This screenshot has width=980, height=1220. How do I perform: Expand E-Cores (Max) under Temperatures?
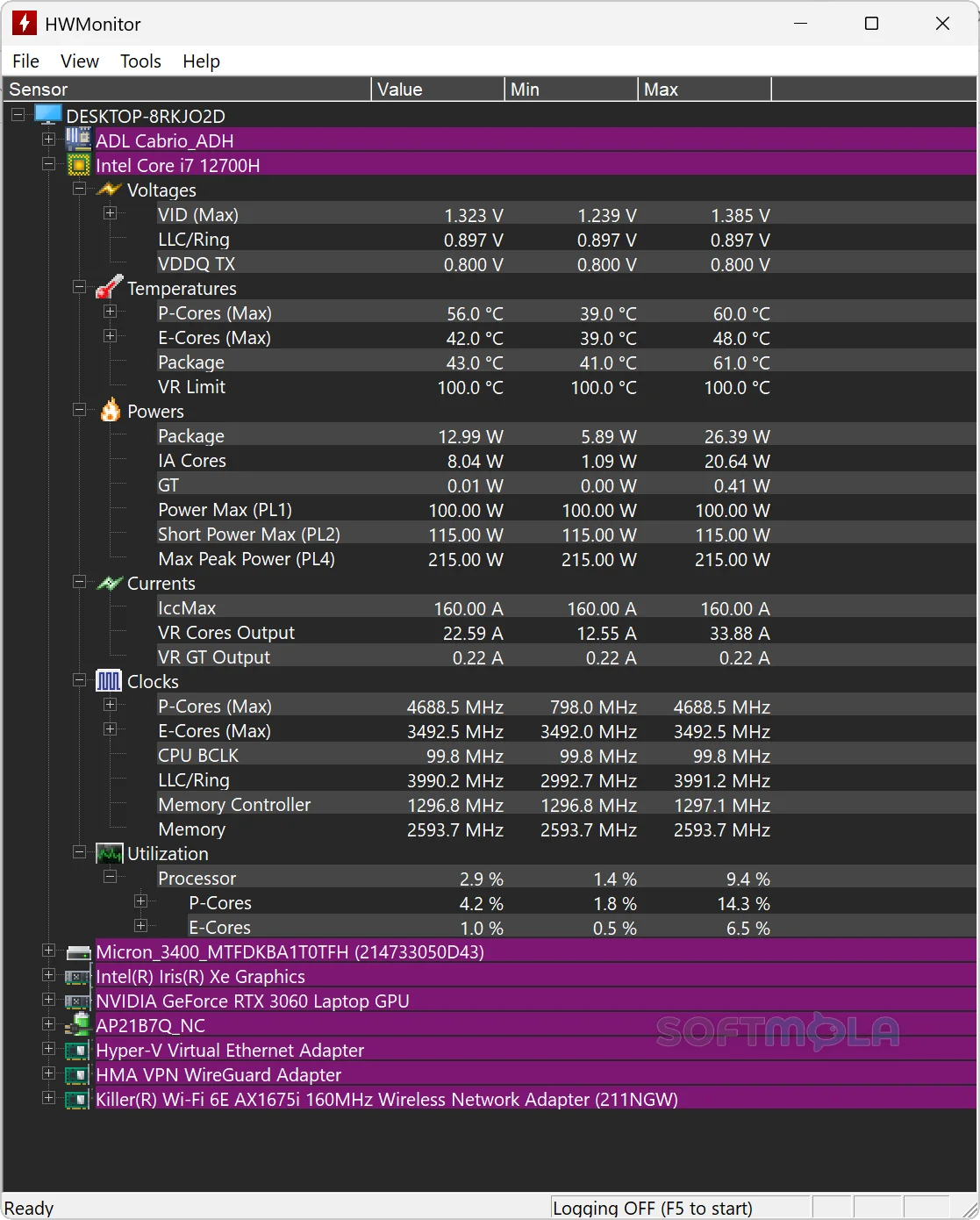pos(110,335)
